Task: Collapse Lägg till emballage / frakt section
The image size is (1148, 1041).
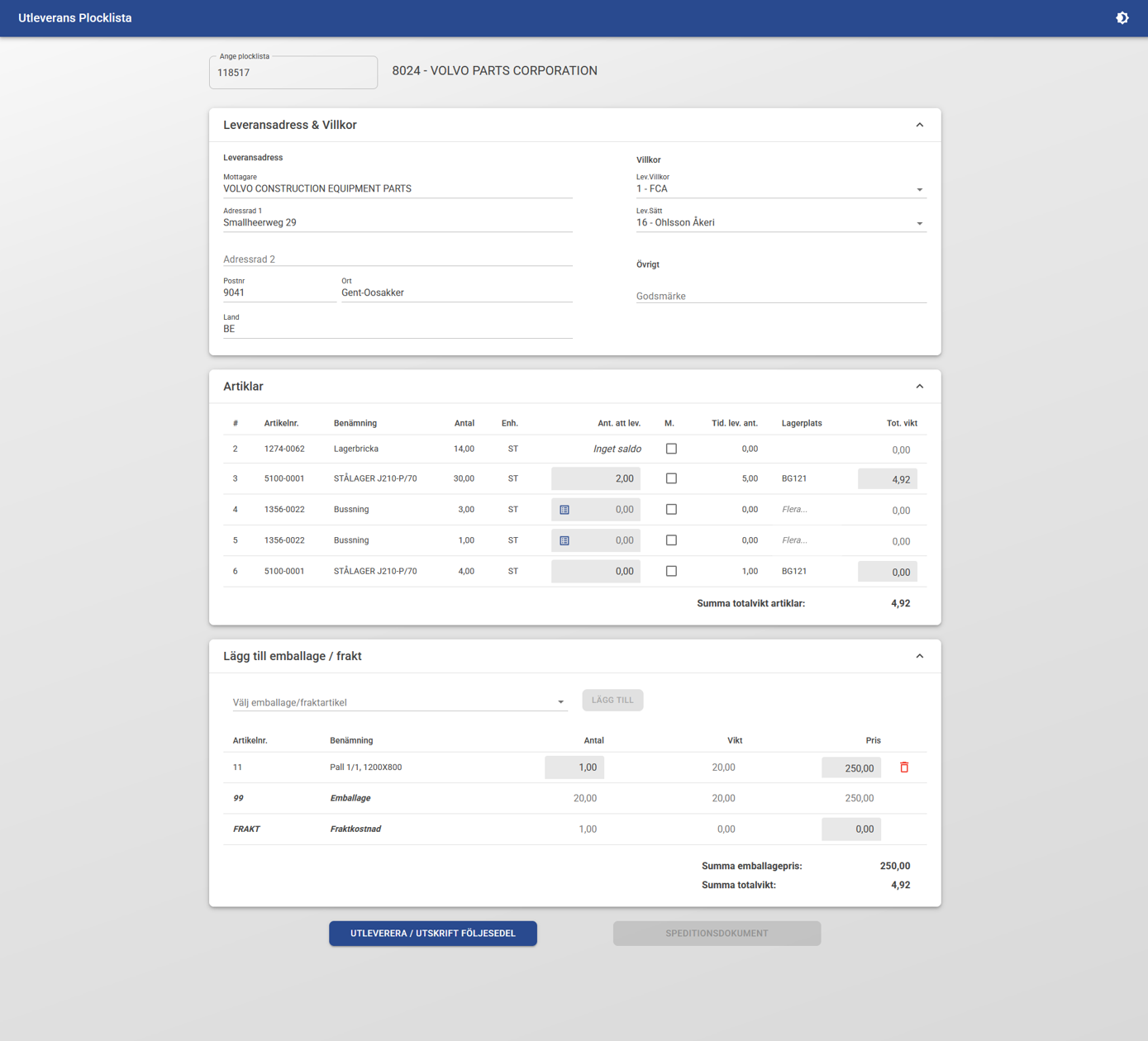Action: (x=919, y=656)
